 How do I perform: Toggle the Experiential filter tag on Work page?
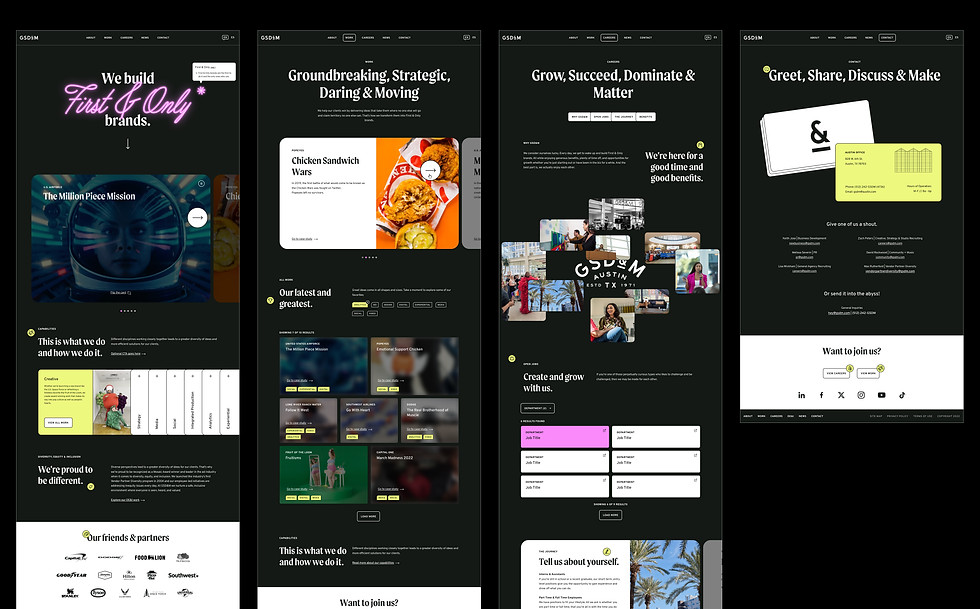422,305
